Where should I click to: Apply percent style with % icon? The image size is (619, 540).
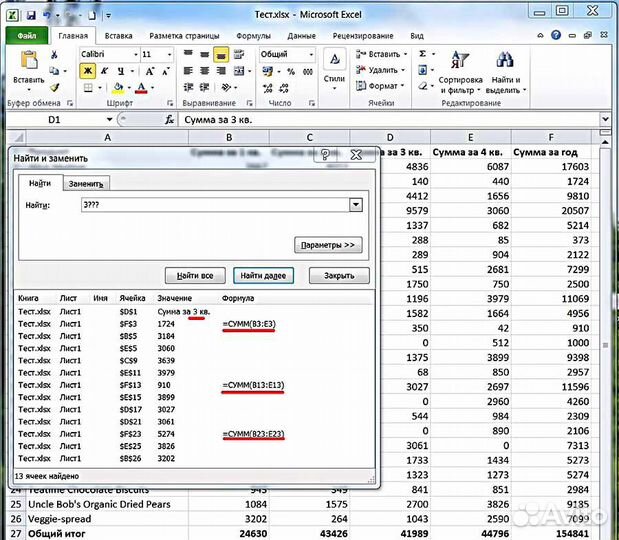(x=291, y=71)
